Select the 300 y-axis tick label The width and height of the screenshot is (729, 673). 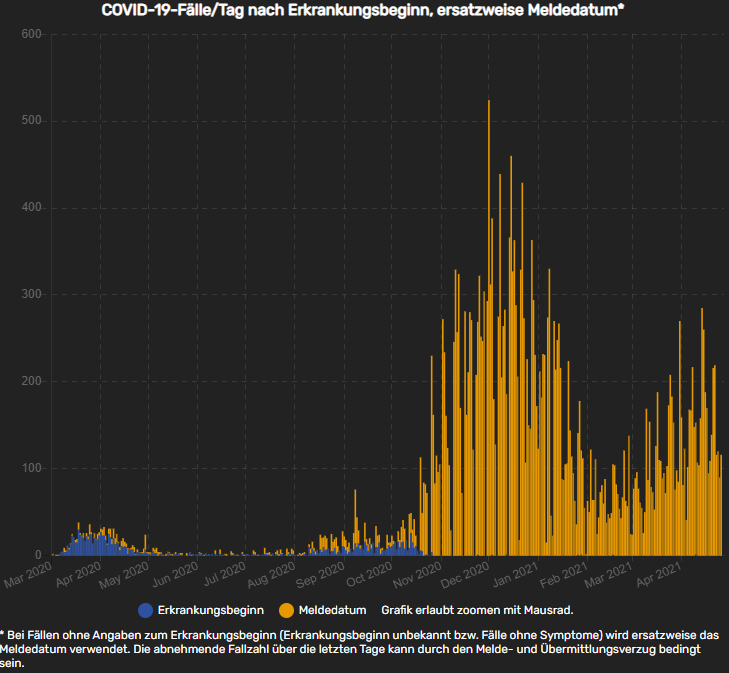31,295
